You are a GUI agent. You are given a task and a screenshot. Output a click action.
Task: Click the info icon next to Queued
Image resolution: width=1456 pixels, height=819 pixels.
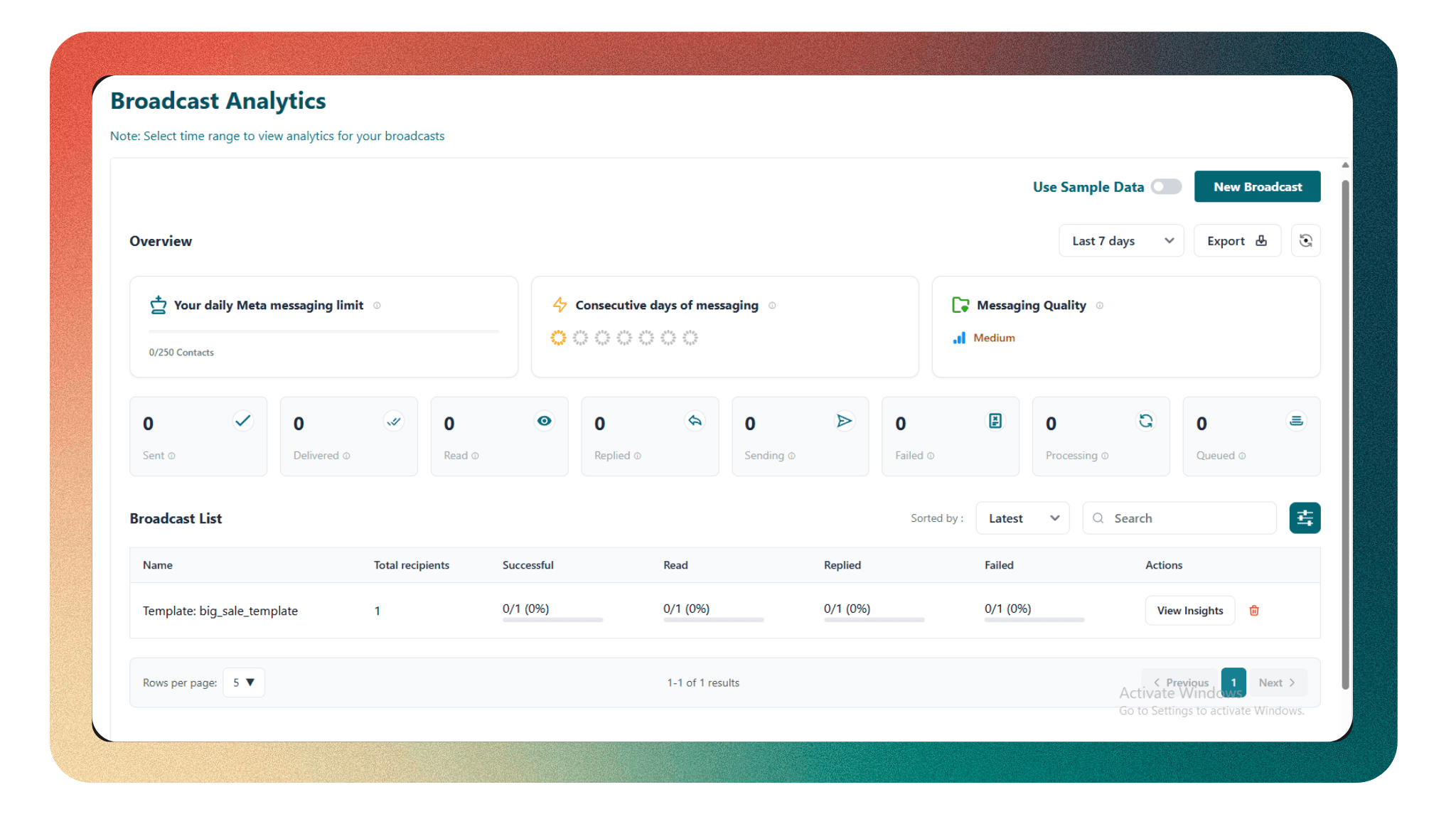pyautogui.click(x=1242, y=456)
